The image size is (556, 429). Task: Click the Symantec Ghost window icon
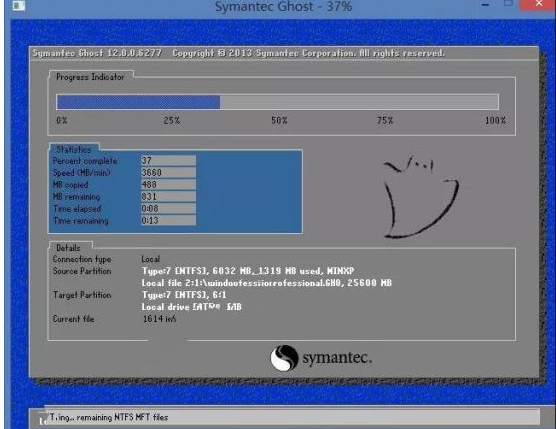click(19, 6)
